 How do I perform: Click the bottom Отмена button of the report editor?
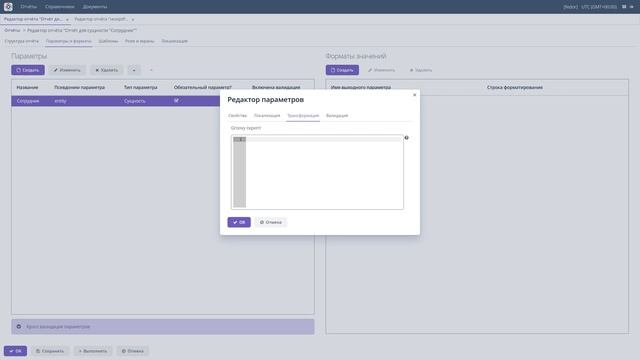[133, 351]
